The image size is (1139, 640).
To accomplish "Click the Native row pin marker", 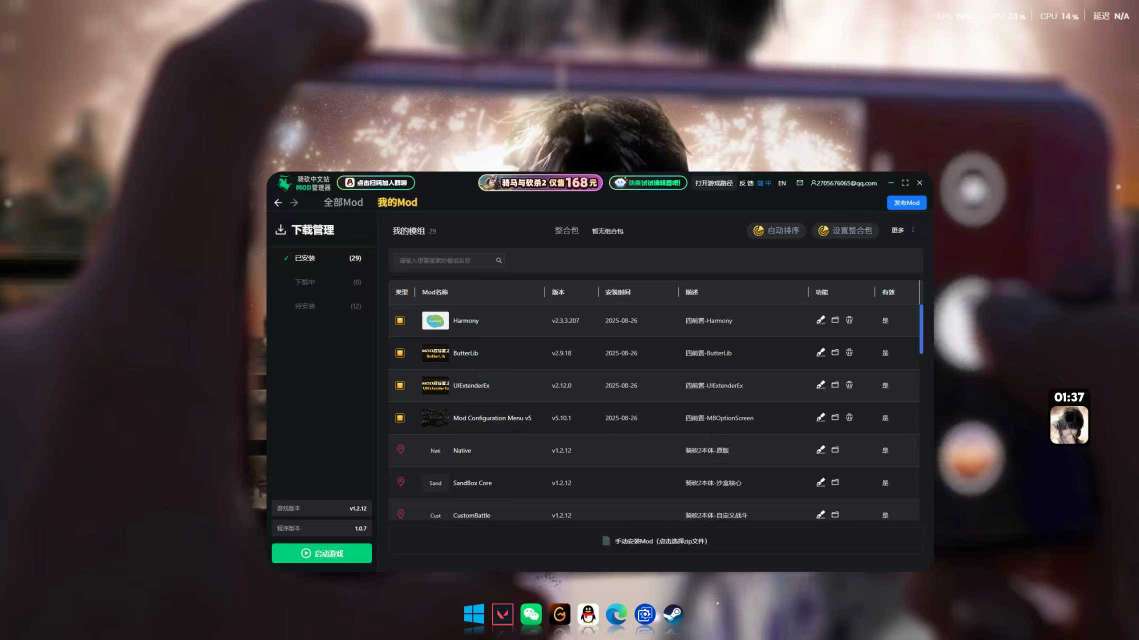I will coord(400,450).
